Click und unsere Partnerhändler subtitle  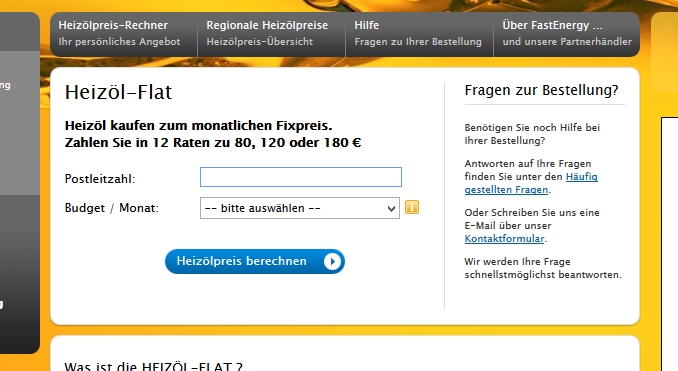tap(567, 42)
